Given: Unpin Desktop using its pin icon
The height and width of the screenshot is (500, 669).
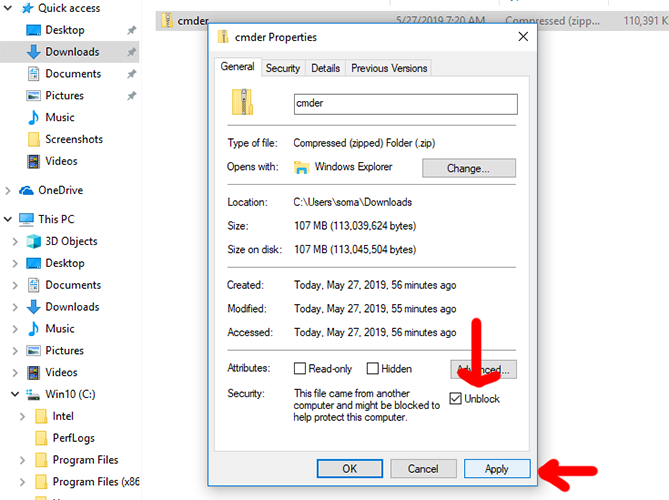Looking at the screenshot, I should point(131,30).
